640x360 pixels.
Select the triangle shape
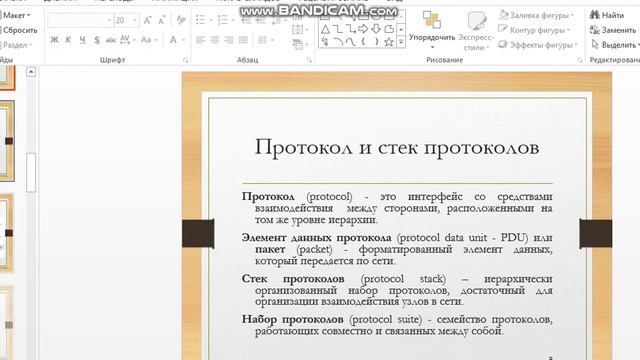[x=325, y=29]
